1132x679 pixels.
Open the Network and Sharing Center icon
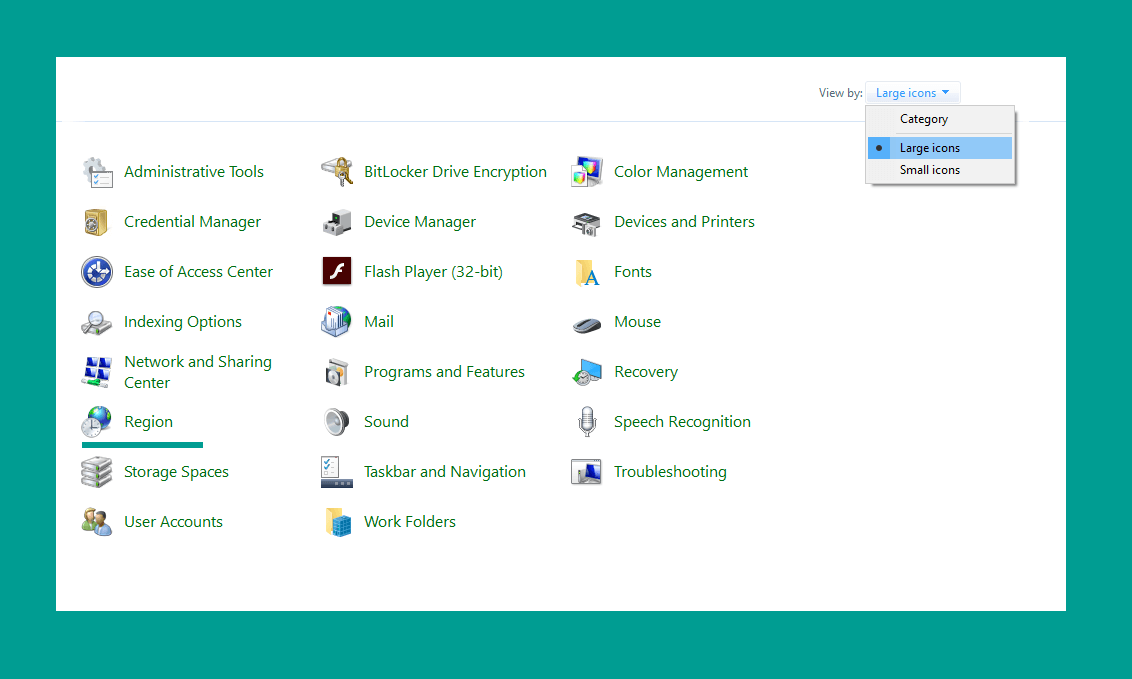(x=97, y=372)
